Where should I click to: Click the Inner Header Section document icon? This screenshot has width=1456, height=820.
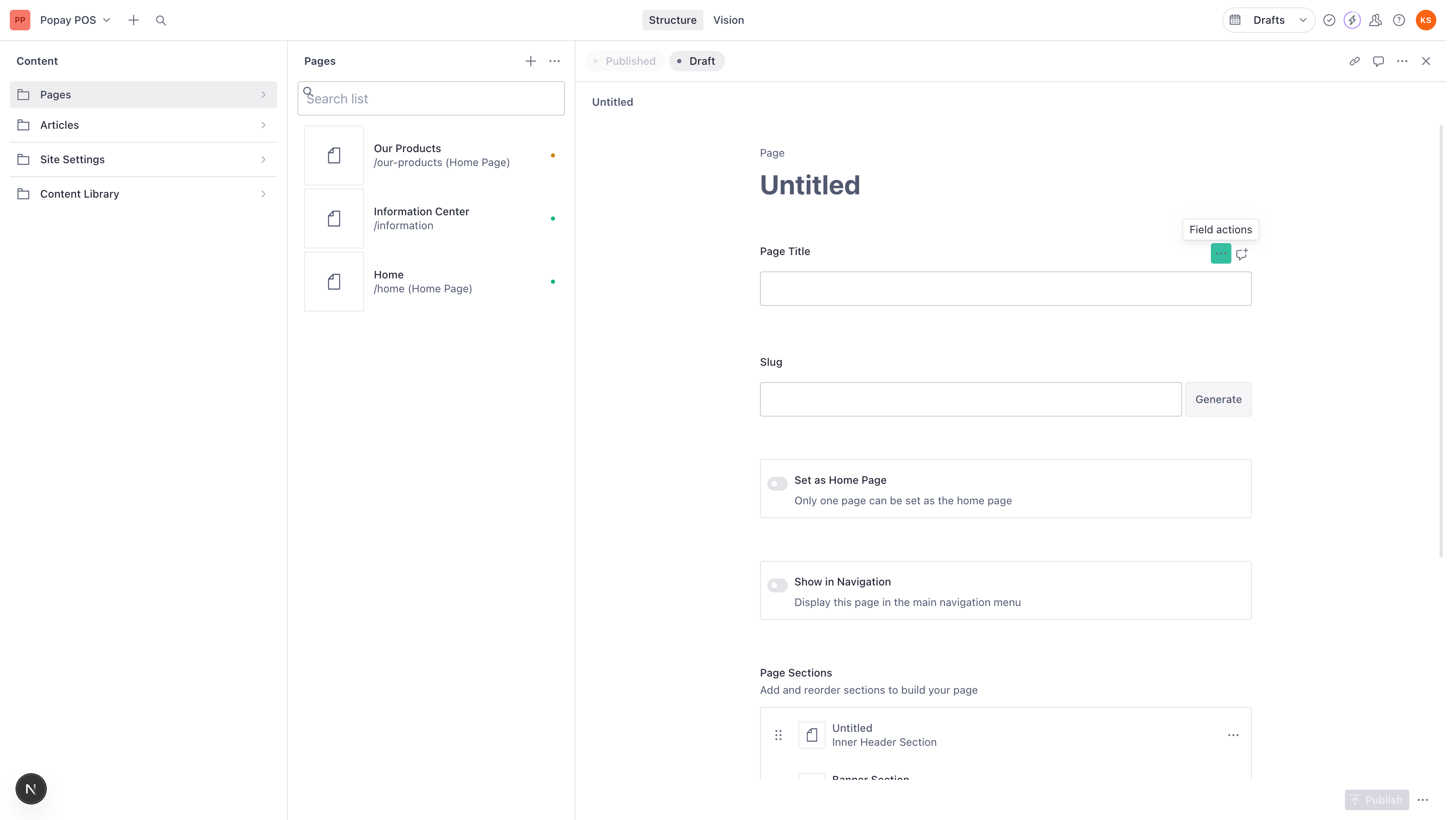[812, 735]
